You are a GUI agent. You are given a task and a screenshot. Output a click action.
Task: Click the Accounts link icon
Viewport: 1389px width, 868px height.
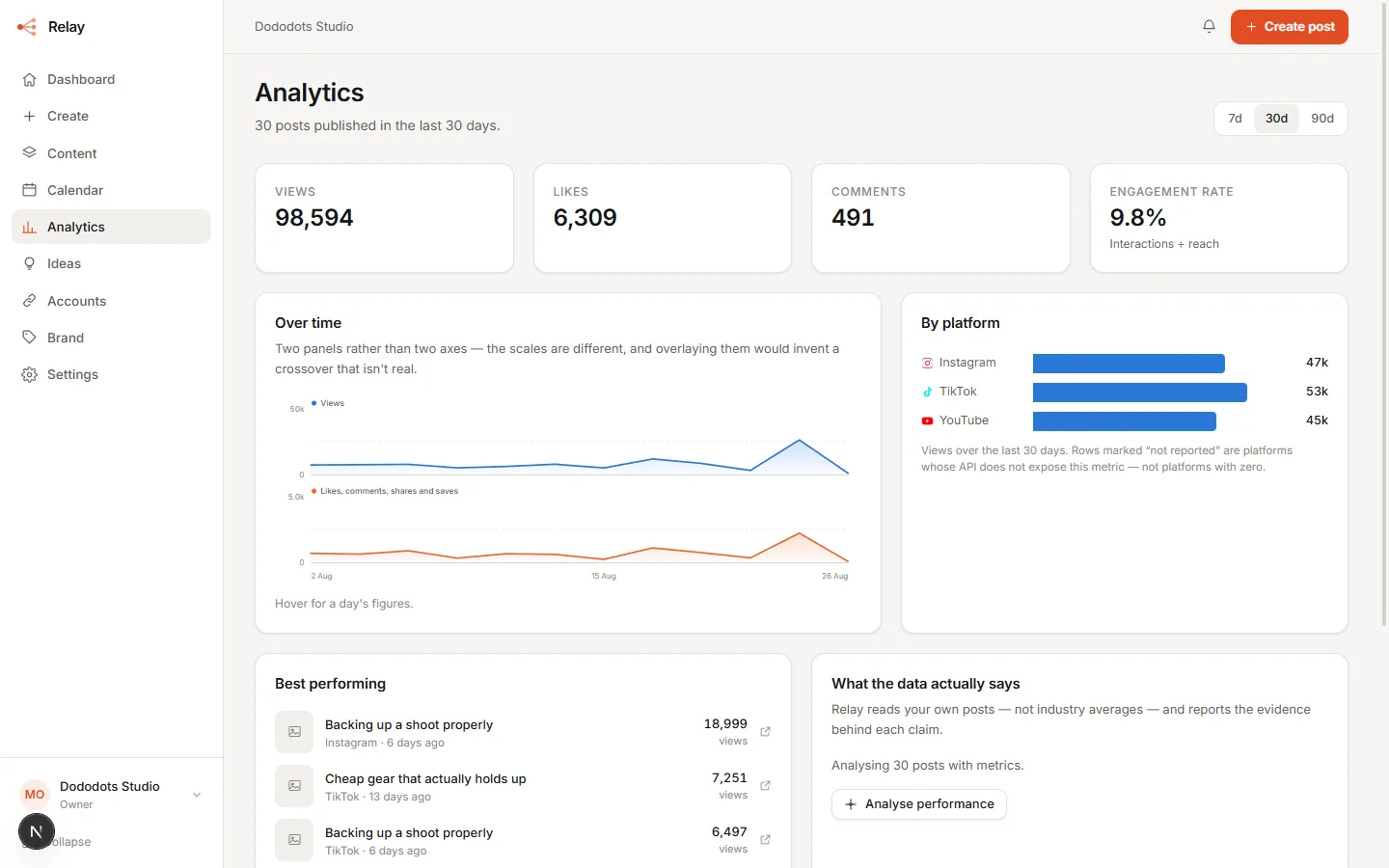click(x=30, y=301)
